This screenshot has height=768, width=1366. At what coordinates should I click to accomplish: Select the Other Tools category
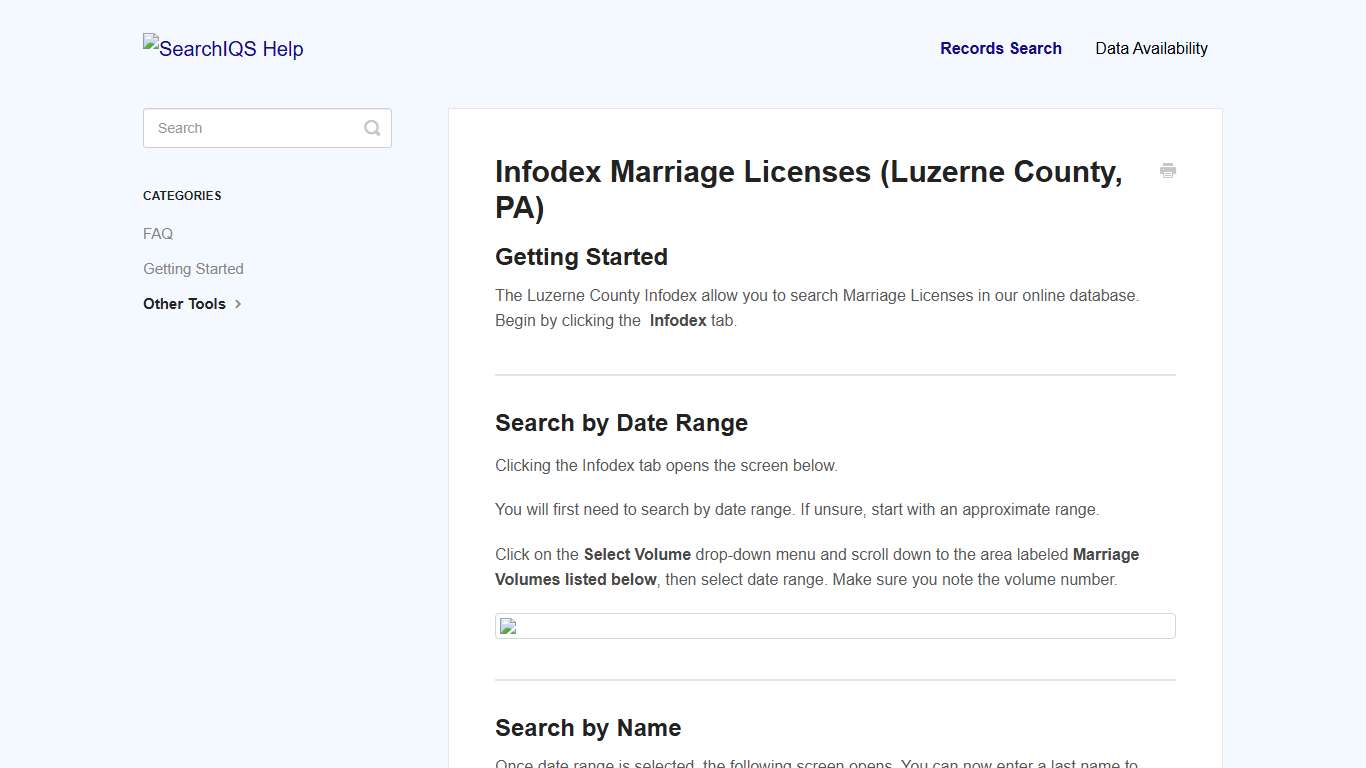[184, 303]
